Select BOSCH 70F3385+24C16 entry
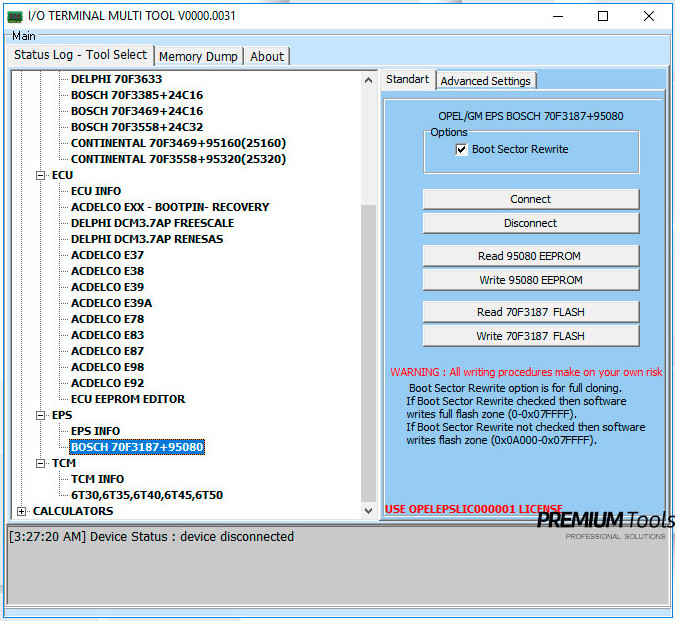The image size is (675, 621). [x=137, y=95]
